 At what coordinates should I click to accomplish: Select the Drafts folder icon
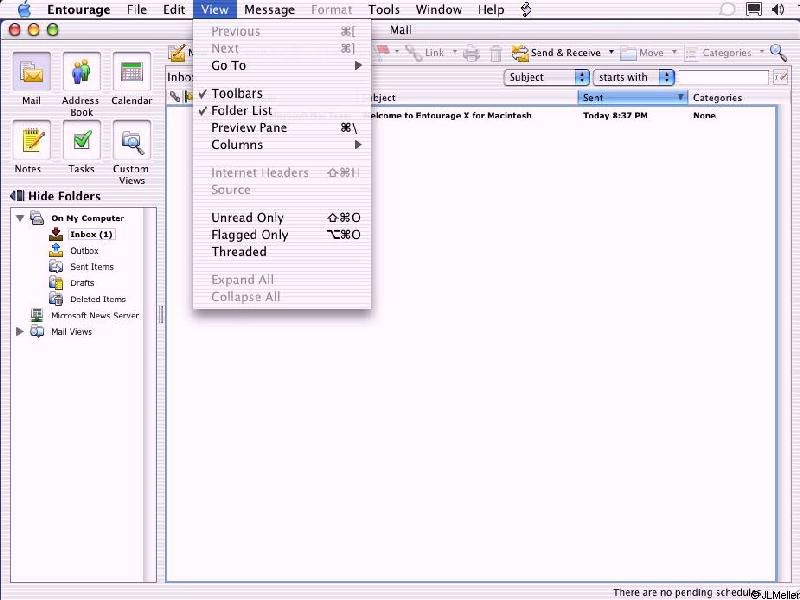[56, 283]
